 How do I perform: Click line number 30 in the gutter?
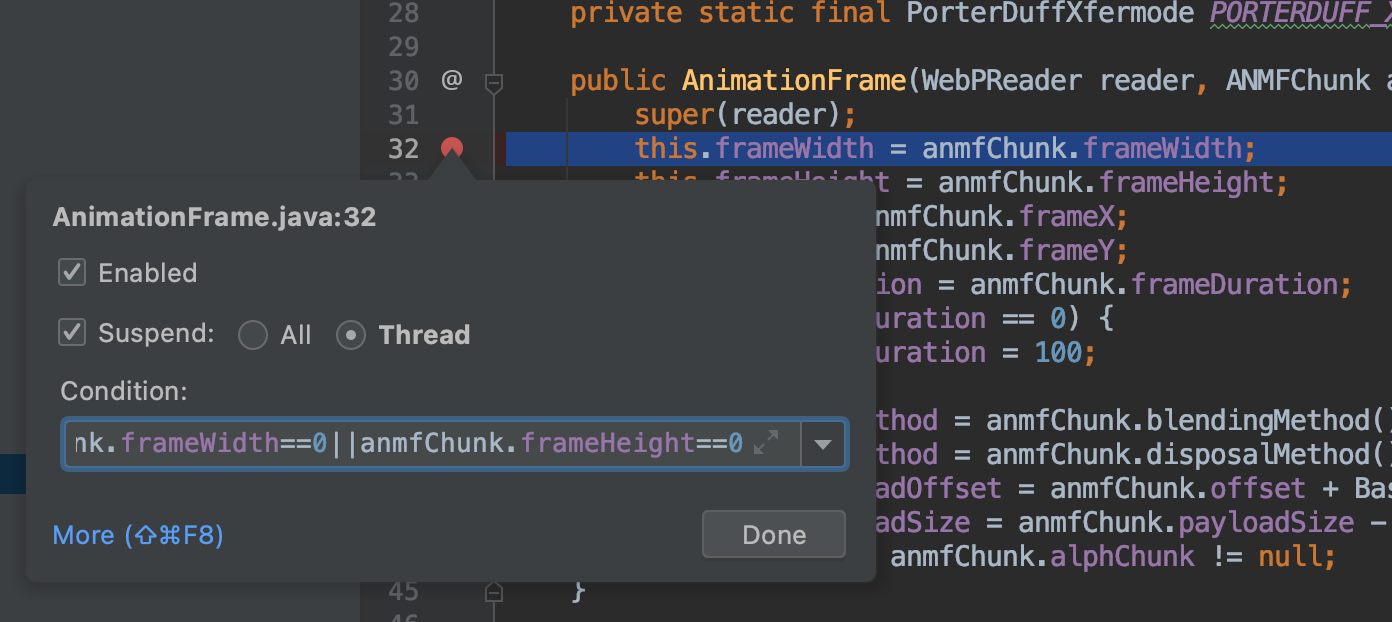[403, 81]
